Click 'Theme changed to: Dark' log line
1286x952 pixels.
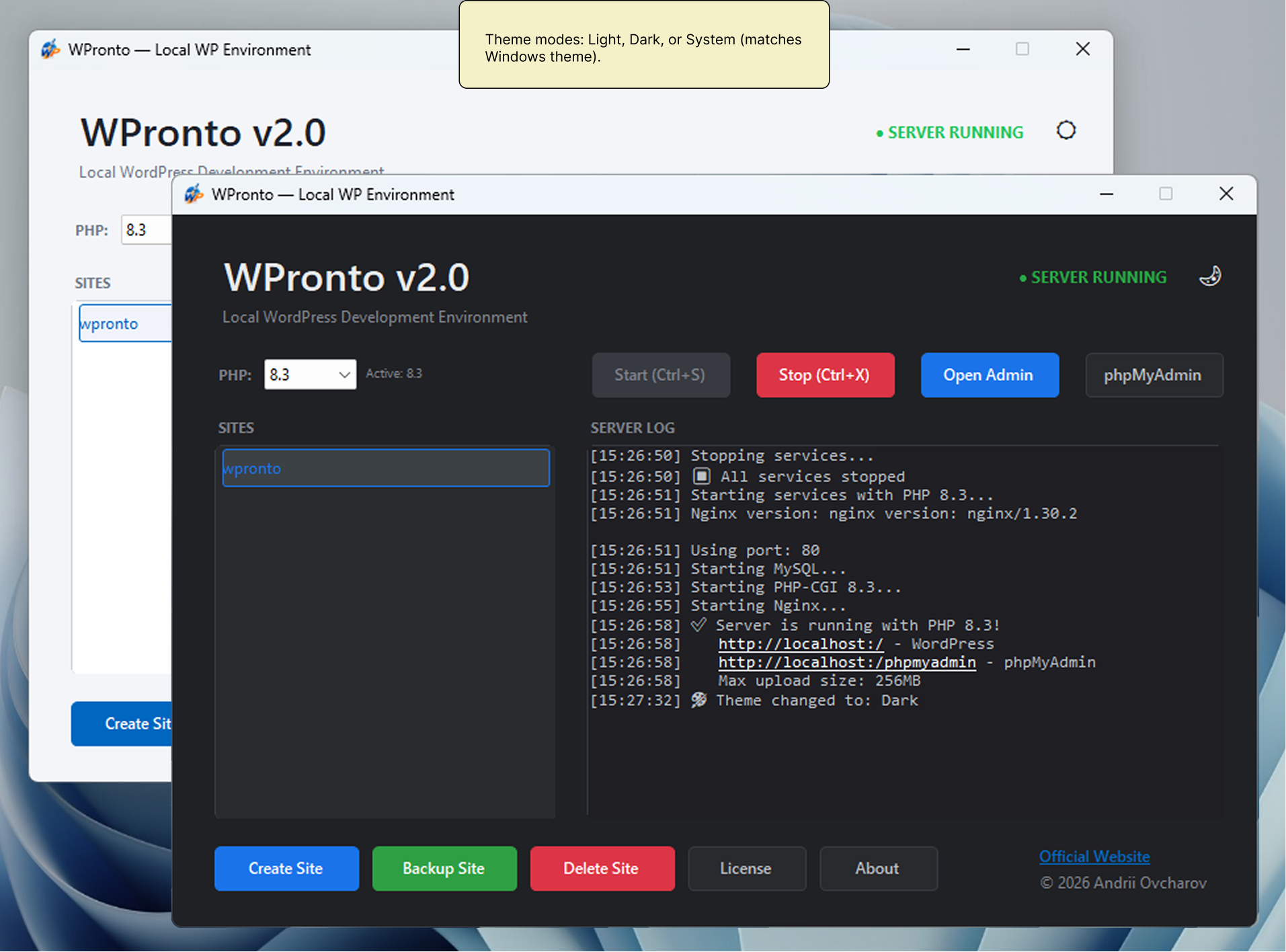(754, 700)
